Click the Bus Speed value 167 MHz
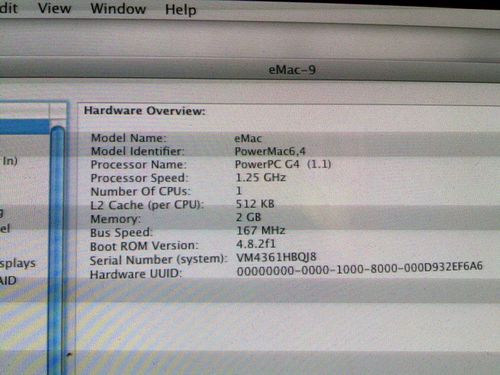The height and width of the screenshot is (375, 500). click(261, 230)
